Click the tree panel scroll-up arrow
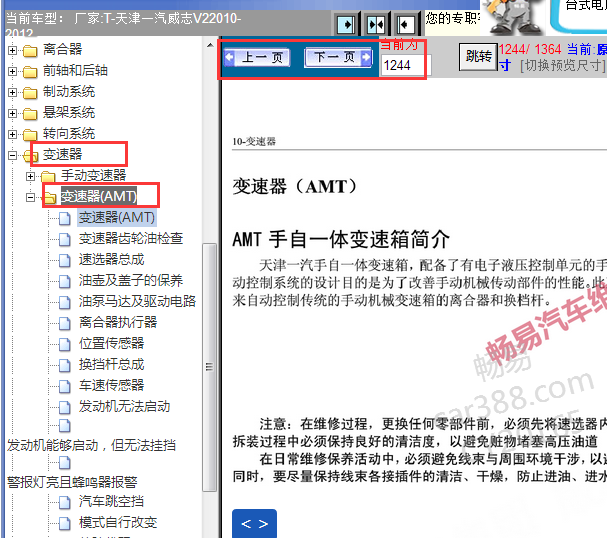Image resolution: width=607 pixels, height=538 pixels. click(x=210, y=45)
